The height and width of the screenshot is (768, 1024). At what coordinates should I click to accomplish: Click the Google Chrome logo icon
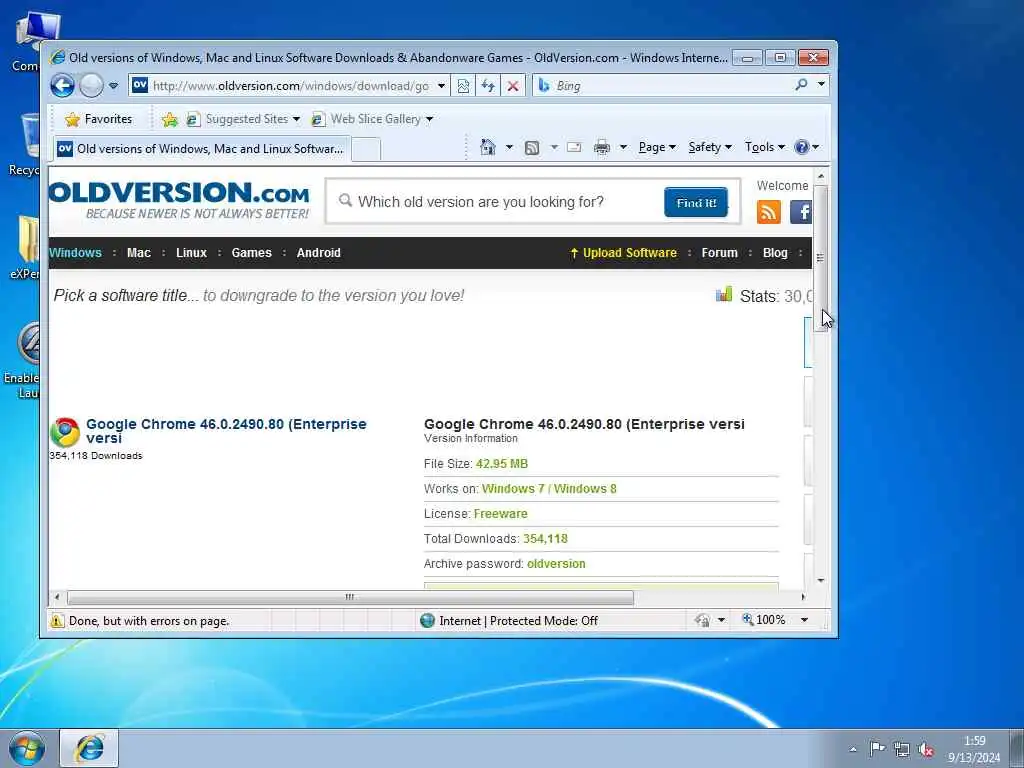pyautogui.click(x=65, y=432)
